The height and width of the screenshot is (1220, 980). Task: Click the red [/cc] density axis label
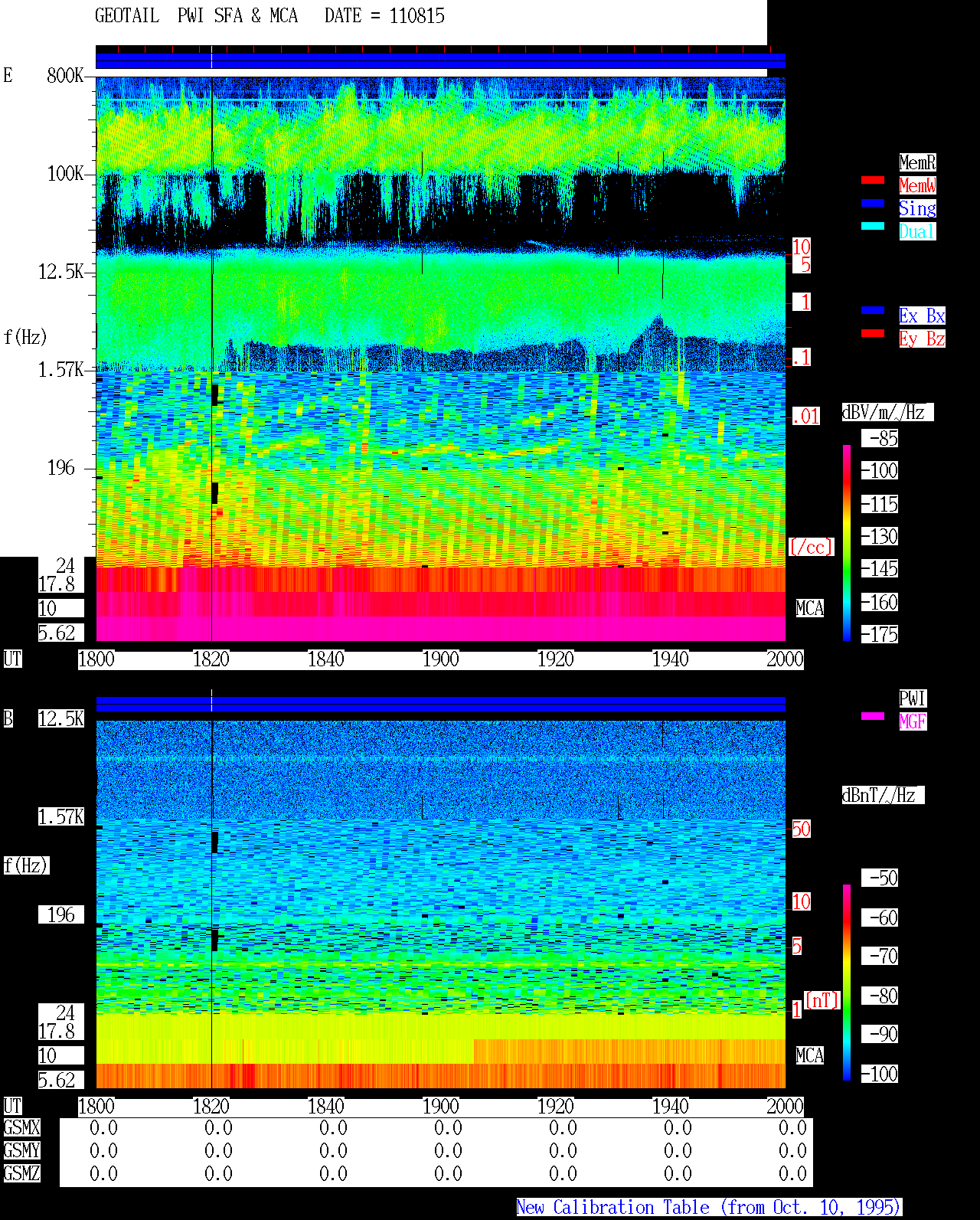[811, 547]
